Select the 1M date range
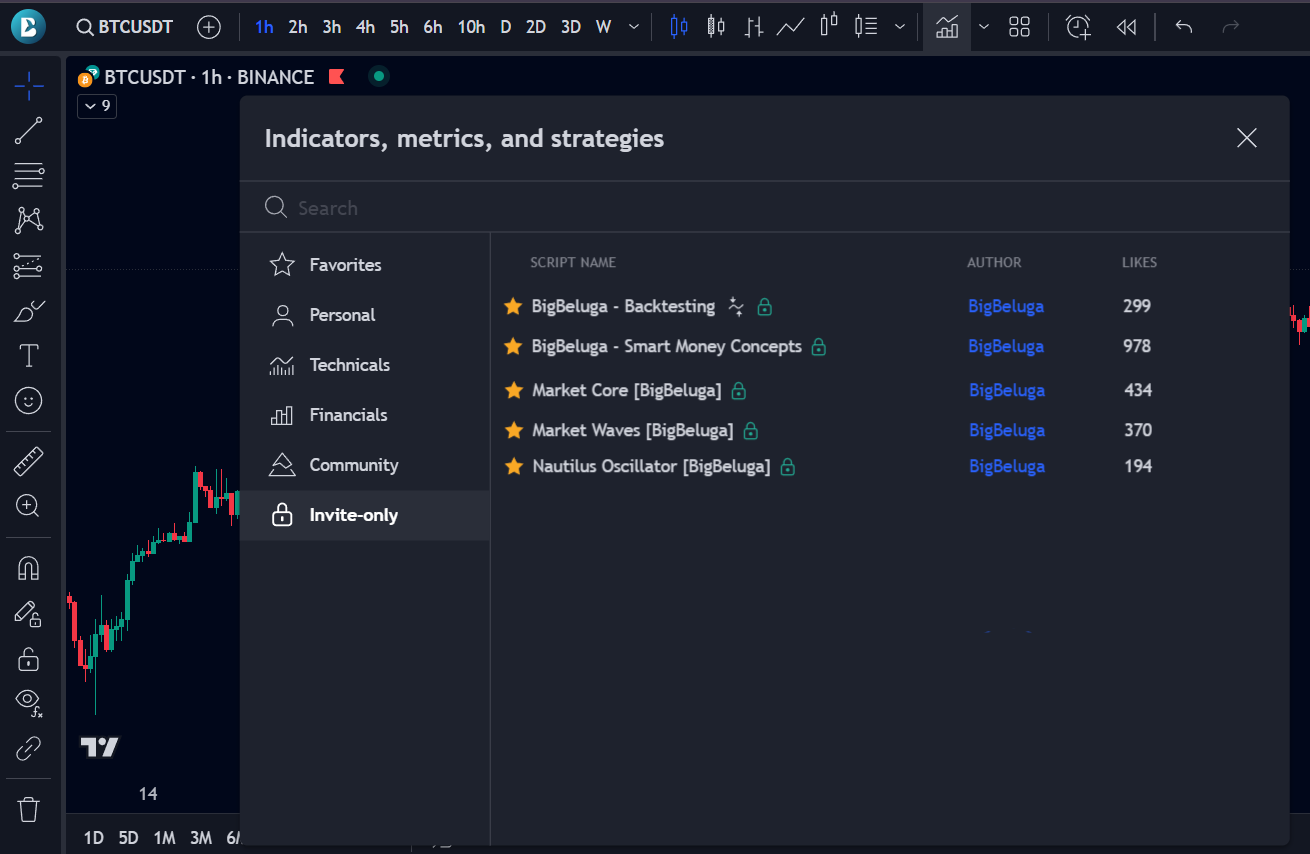 coord(164,838)
